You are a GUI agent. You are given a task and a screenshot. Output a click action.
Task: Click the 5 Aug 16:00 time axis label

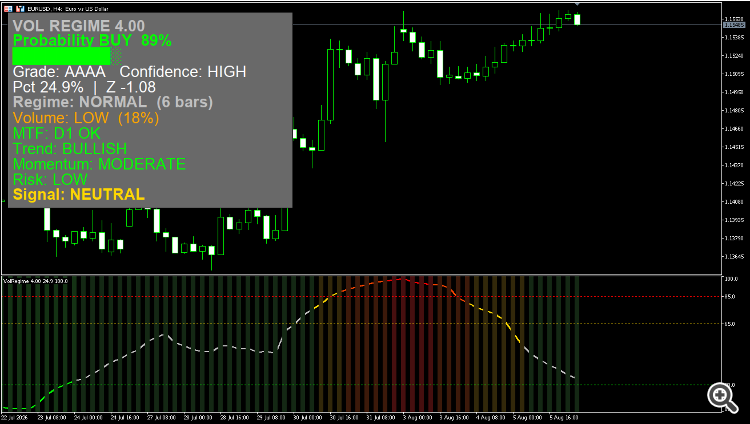(563, 418)
